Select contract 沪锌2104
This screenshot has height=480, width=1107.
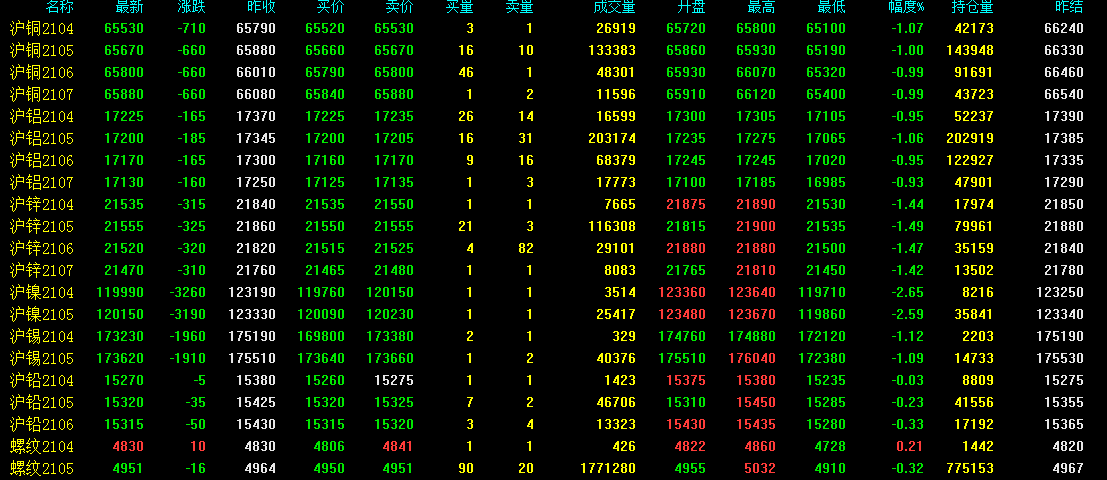42,205
